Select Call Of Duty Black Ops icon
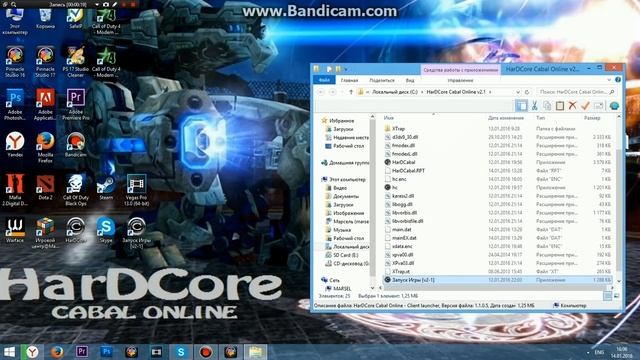The width and height of the screenshot is (640, 360). tap(76, 190)
